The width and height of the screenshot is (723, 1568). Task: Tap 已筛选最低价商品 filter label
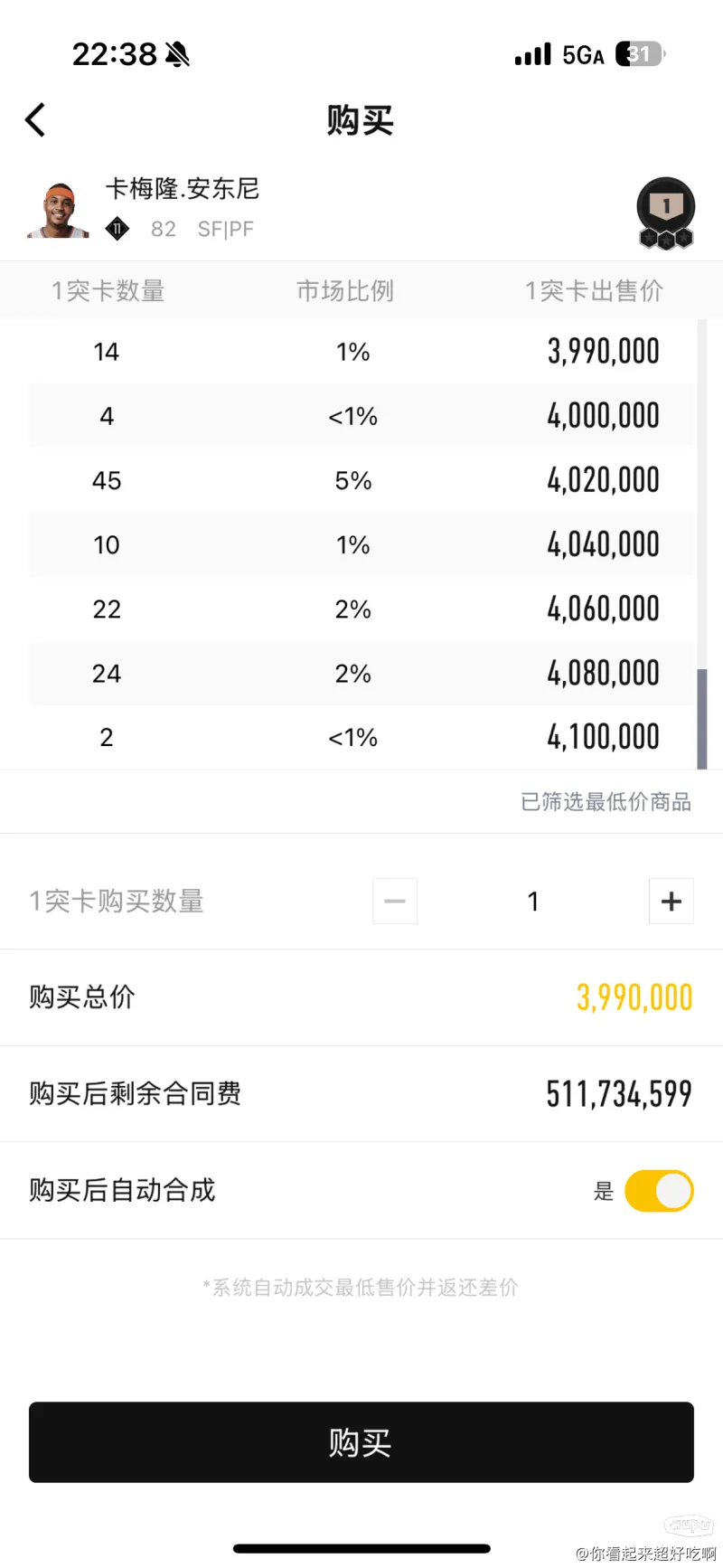click(606, 802)
